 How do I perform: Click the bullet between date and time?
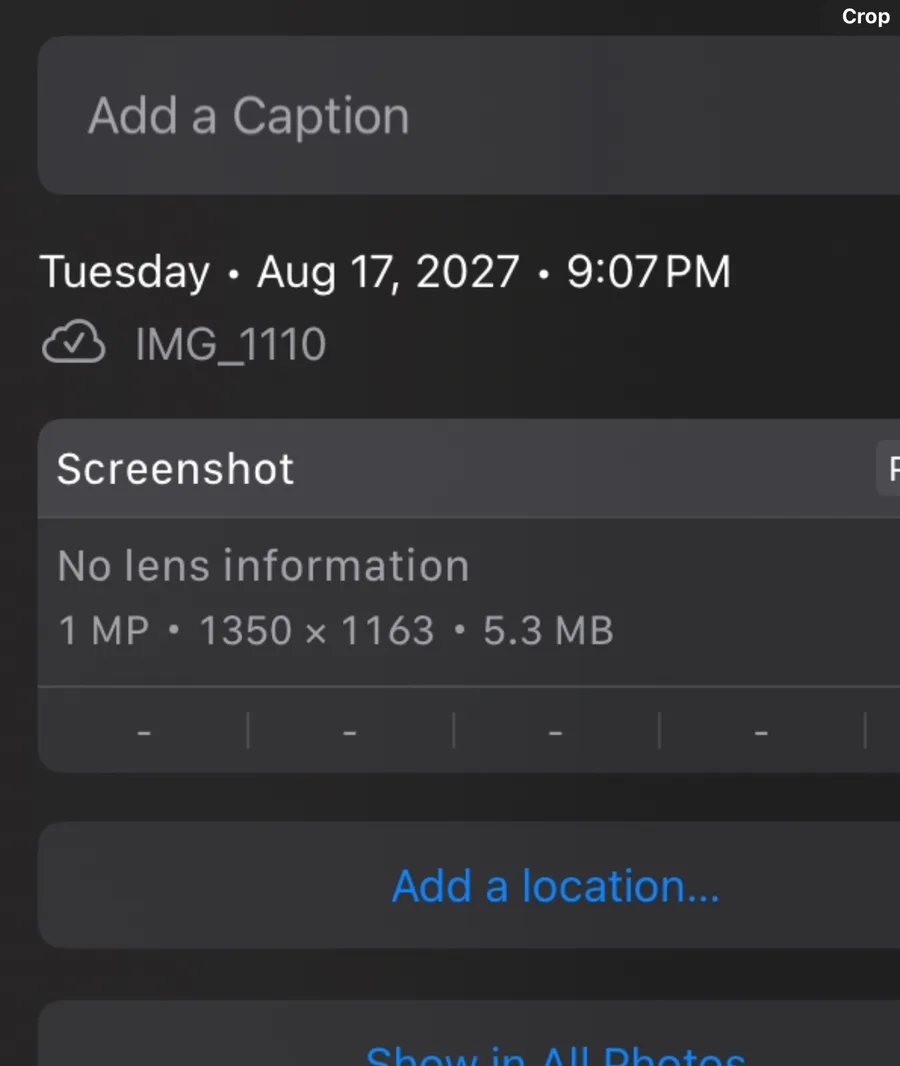543,273
